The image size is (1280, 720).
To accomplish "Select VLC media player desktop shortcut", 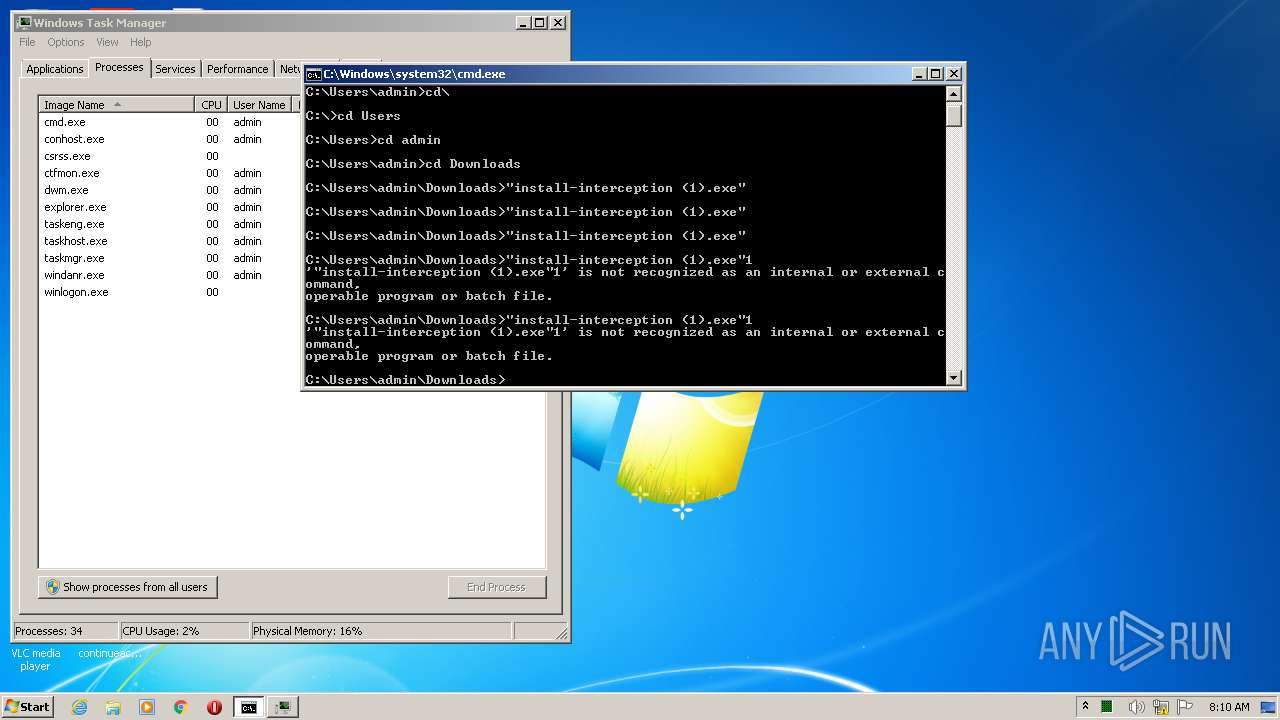I will [x=35, y=659].
